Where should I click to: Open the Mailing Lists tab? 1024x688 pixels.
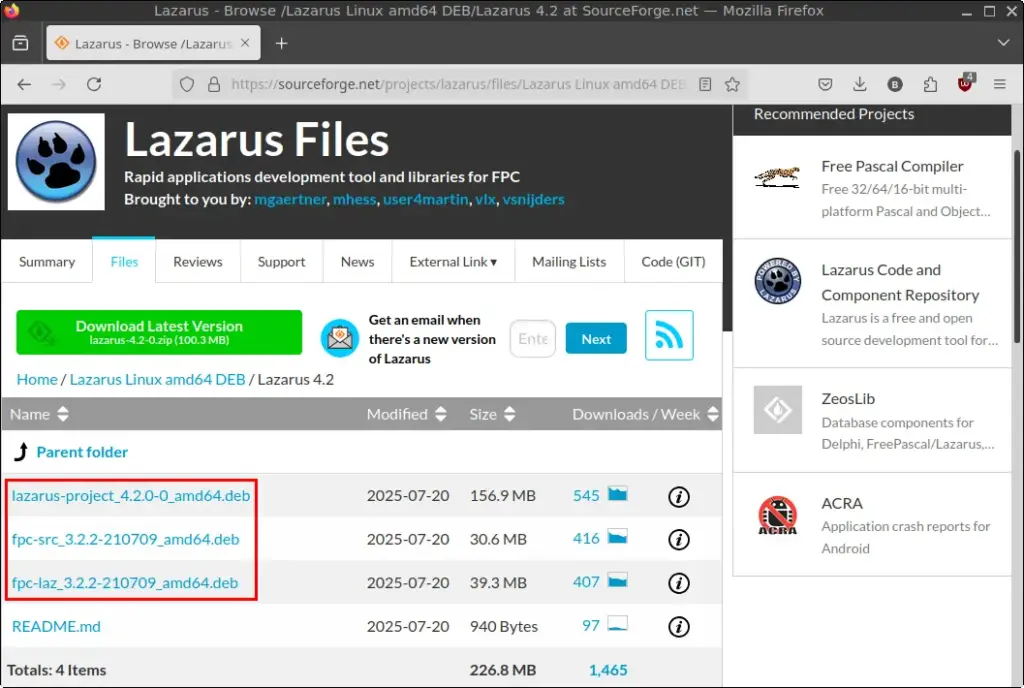[x=569, y=262]
